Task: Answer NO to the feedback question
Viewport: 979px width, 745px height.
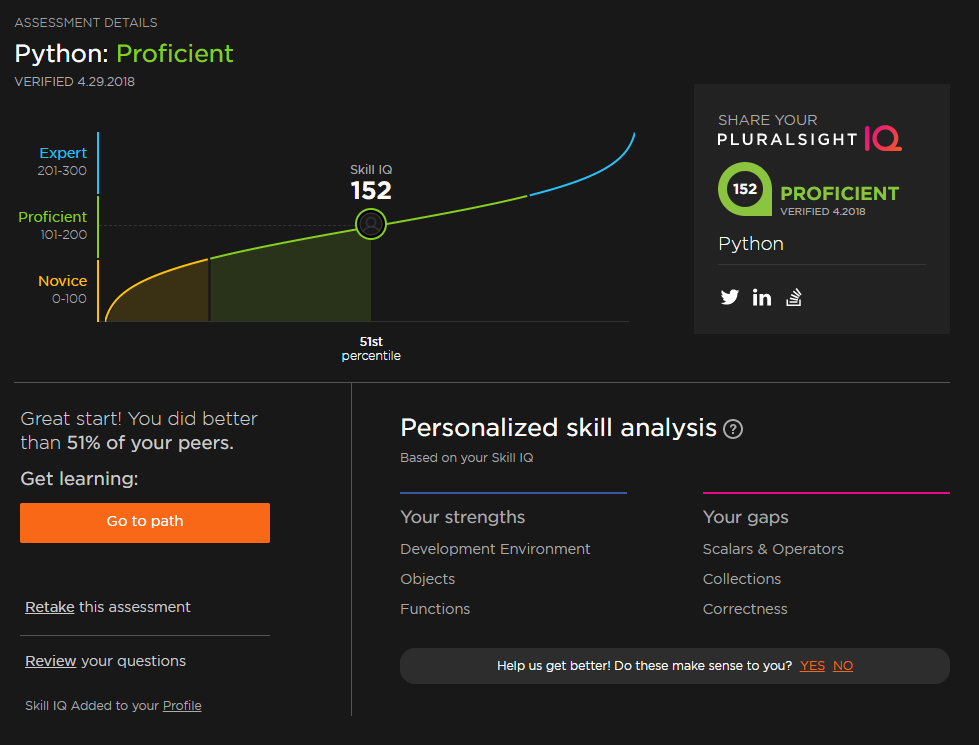Action: coord(843,666)
